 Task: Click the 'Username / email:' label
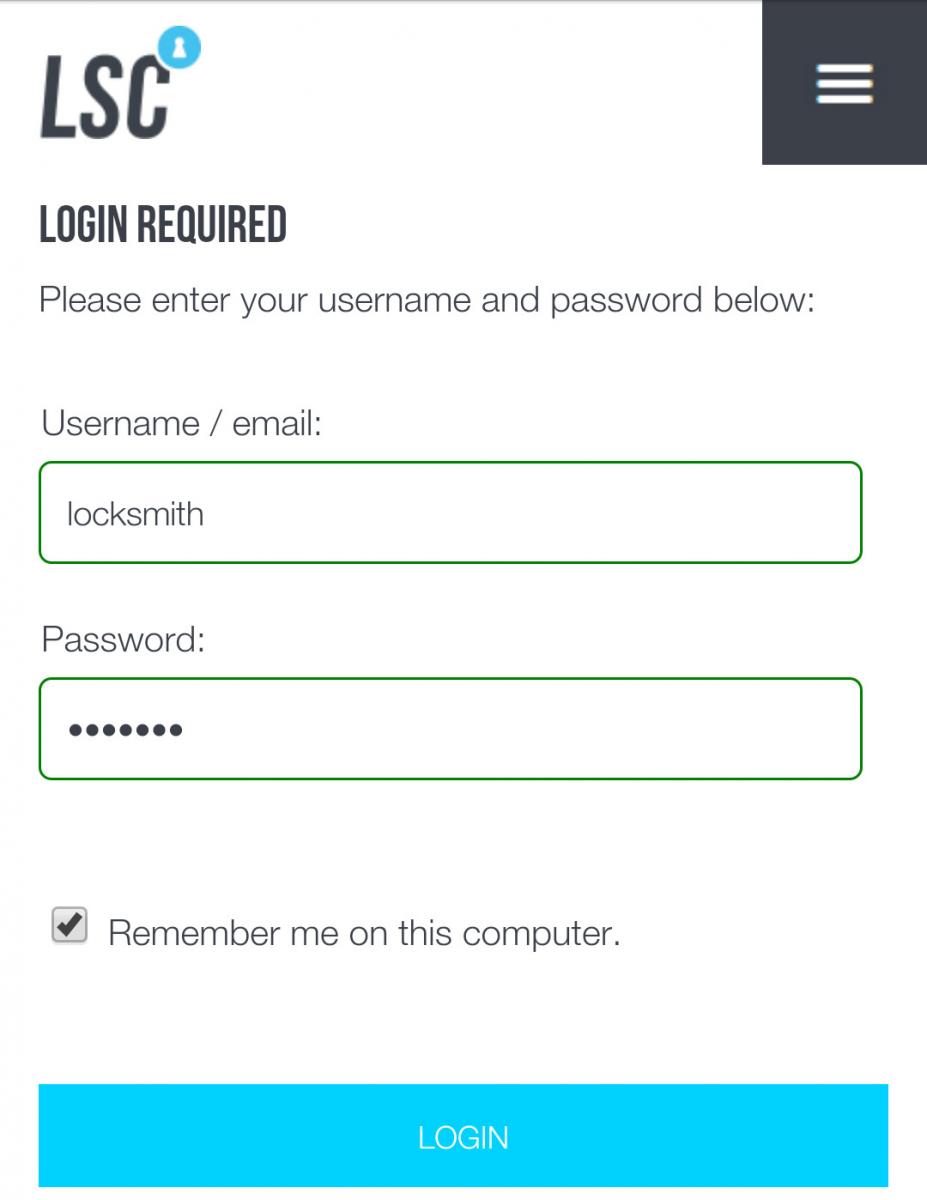181,423
